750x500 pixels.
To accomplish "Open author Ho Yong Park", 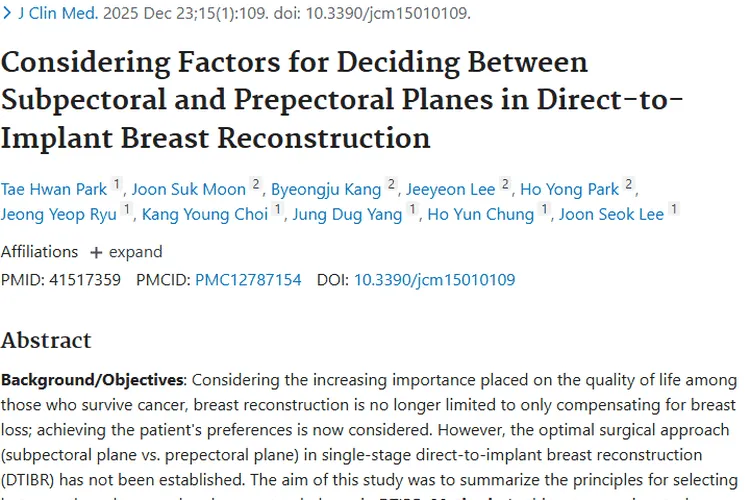I will tap(569, 187).
